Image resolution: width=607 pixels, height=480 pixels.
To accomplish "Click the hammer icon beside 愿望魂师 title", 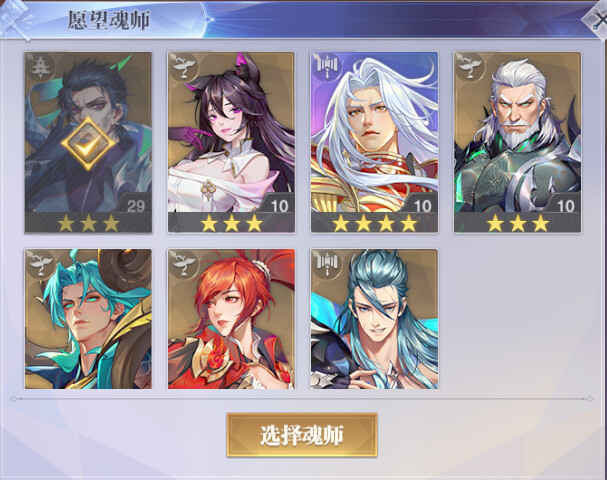I will 17,19.
